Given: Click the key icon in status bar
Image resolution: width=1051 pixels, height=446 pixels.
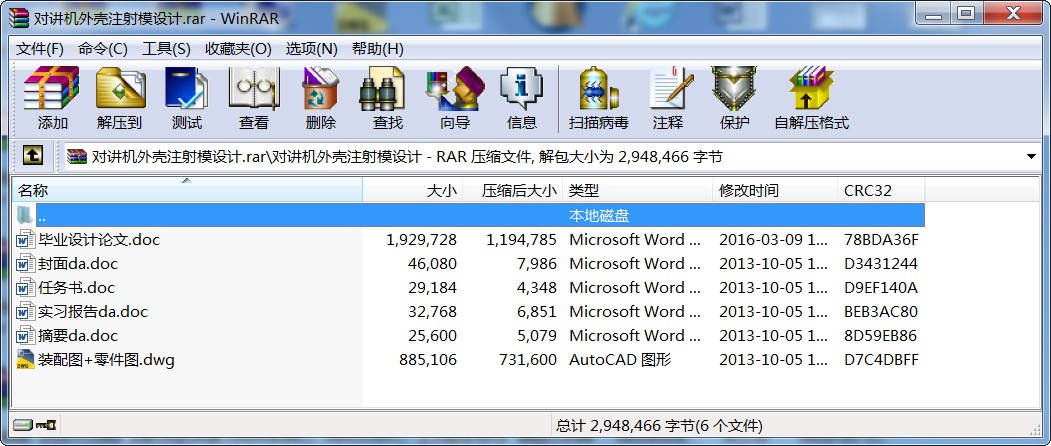Looking at the screenshot, I should [x=47, y=425].
